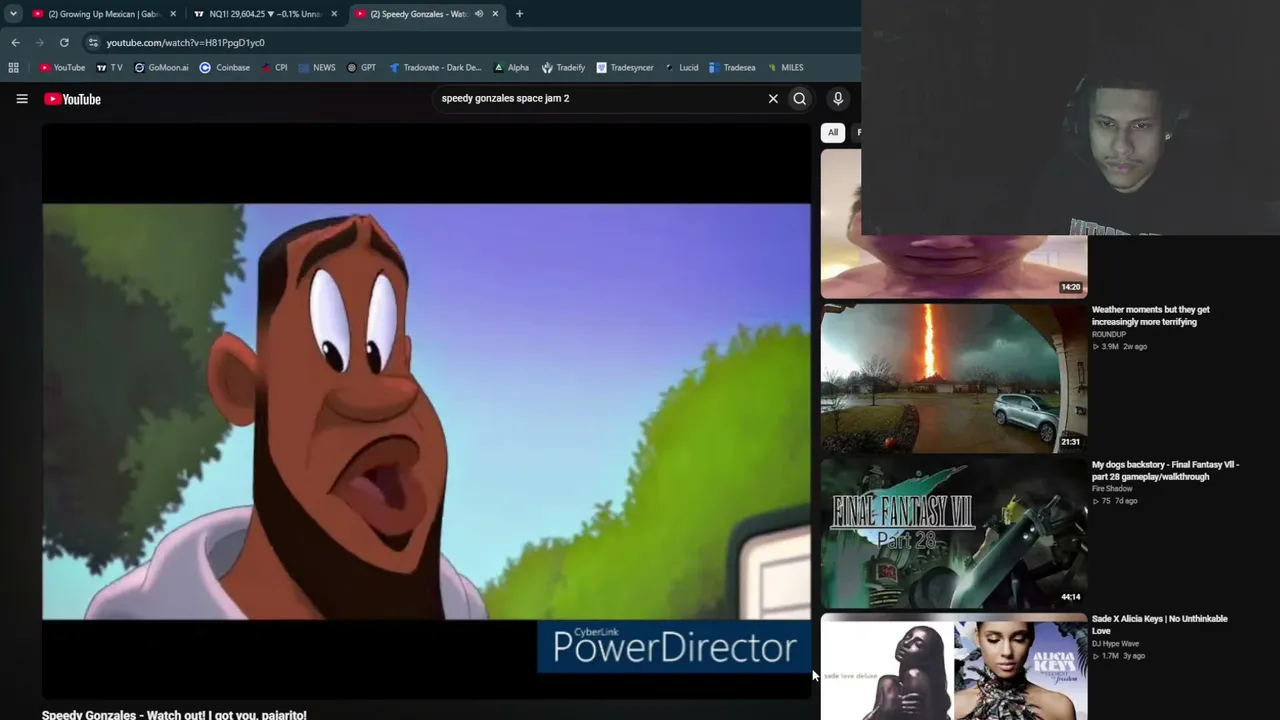
Task: Open the Tradesea bookmark
Action: pos(732,68)
